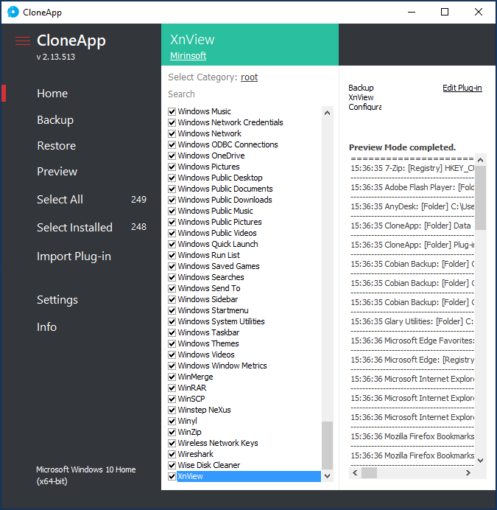Click the app list scroll down arrow
This screenshot has height=510, width=497.
(327, 476)
